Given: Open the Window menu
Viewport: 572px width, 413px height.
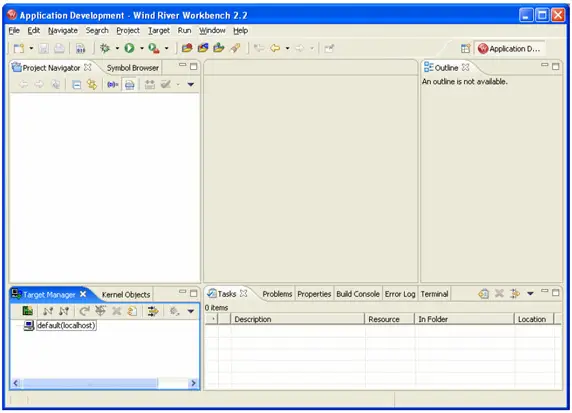Looking at the screenshot, I should tap(212, 31).
